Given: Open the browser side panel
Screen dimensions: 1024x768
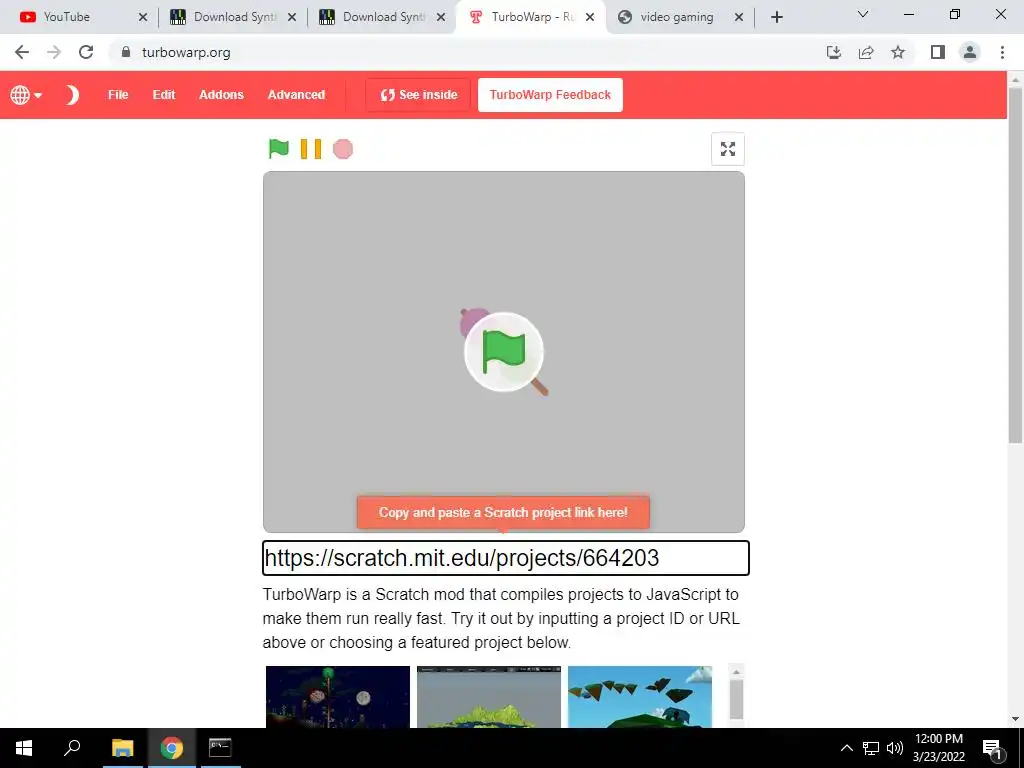Looking at the screenshot, I should click(938, 52).
